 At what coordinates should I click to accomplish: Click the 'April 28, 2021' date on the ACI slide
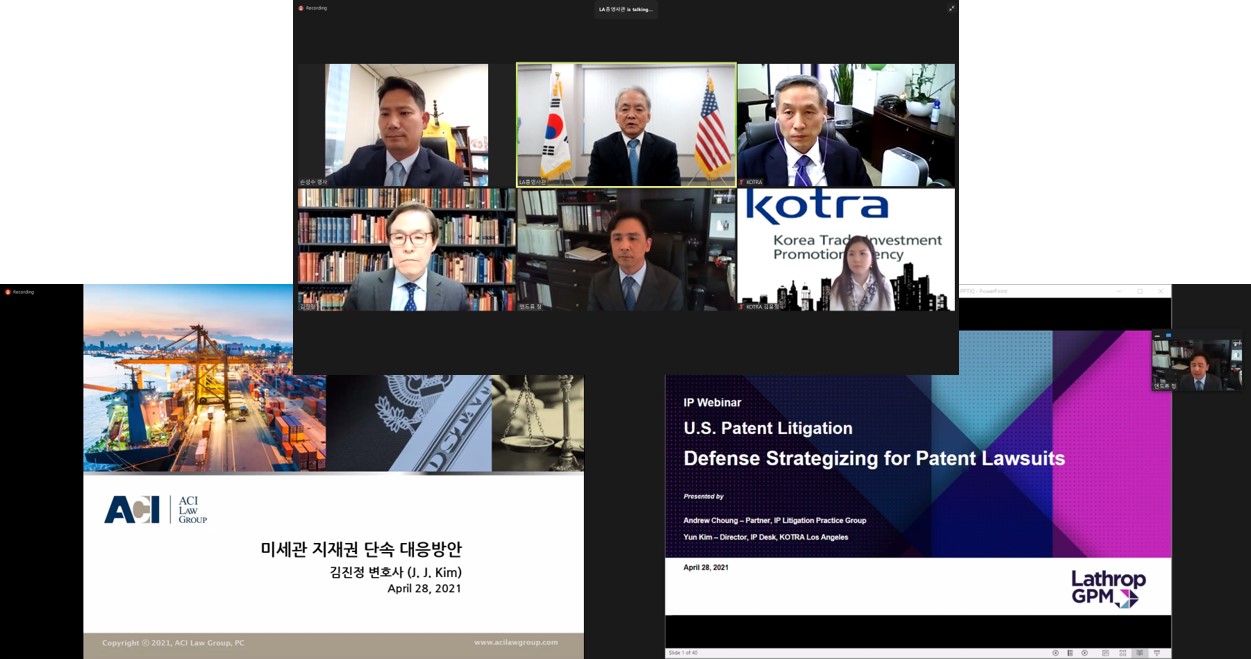click(424, 589)
